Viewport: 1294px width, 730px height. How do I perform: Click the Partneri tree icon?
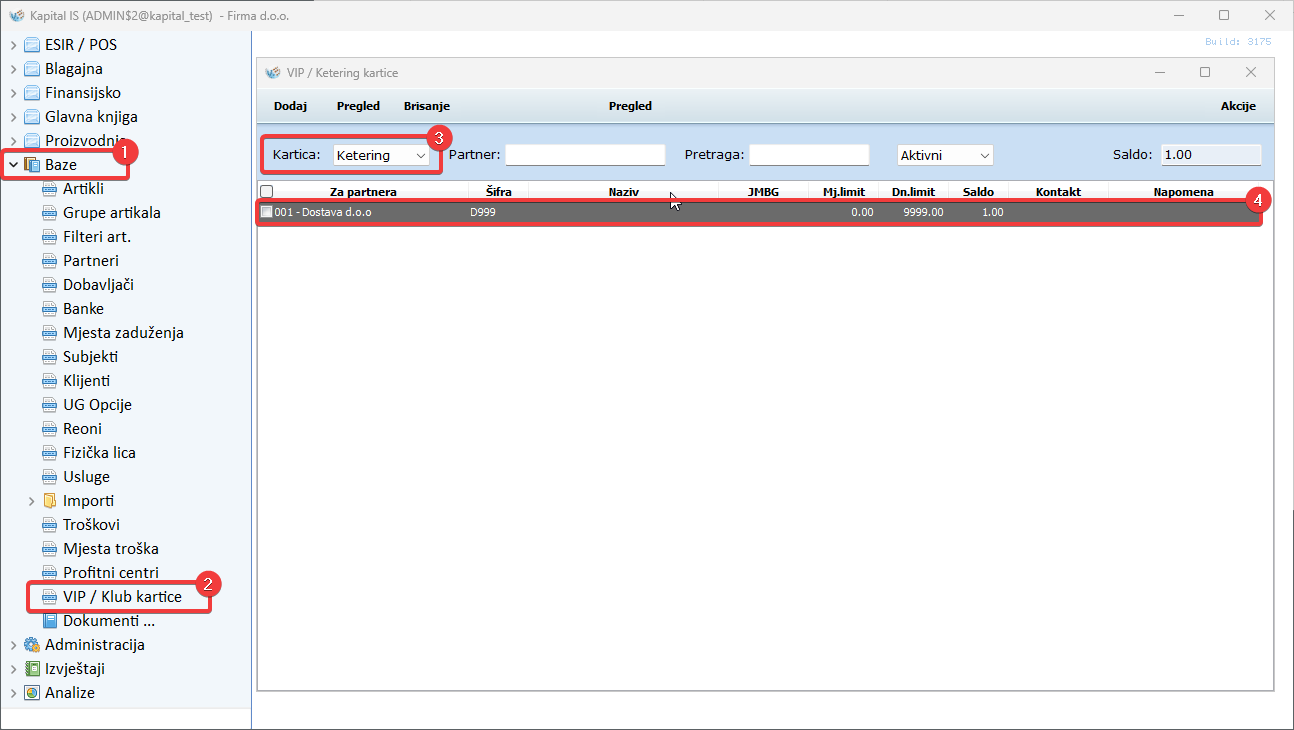[50, 260]
